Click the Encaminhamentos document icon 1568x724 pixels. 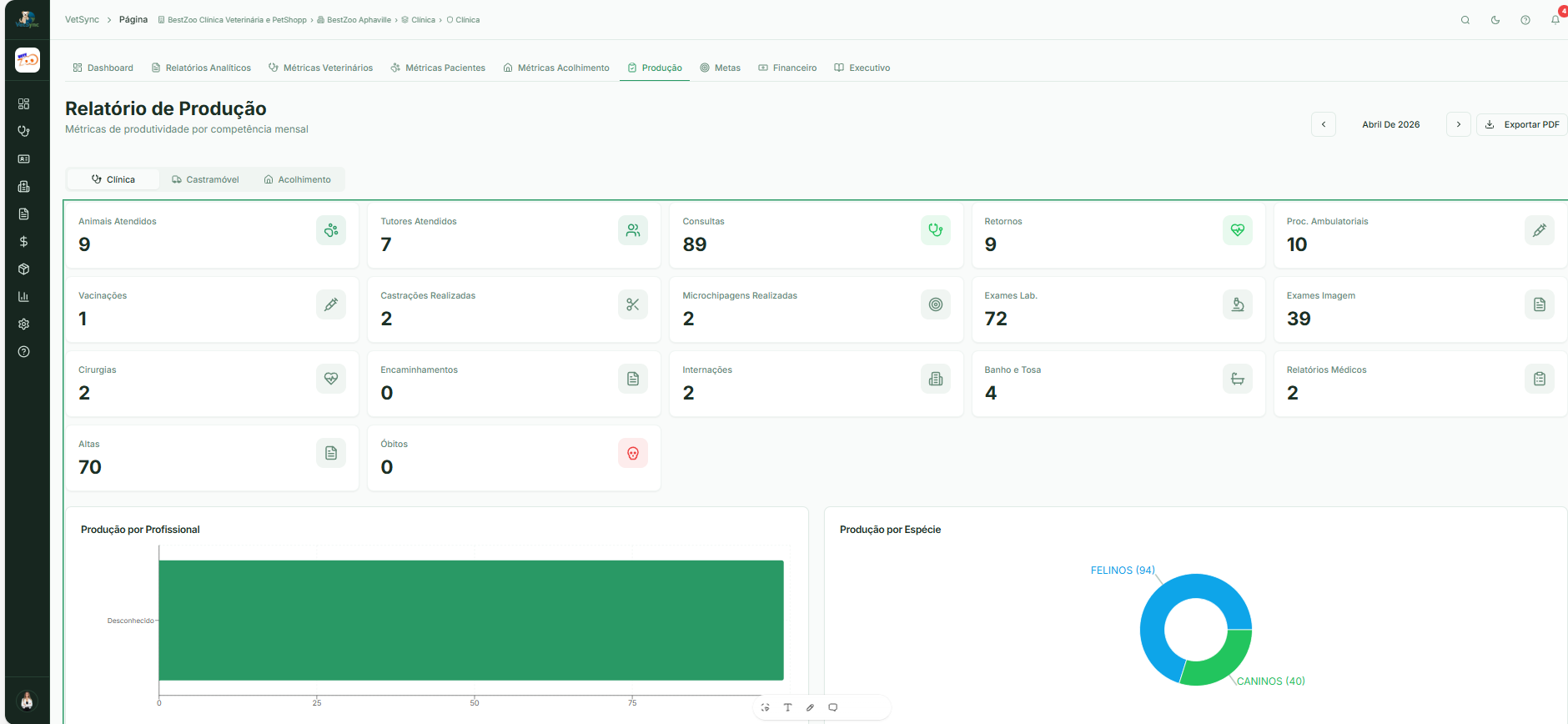point(633,379)
